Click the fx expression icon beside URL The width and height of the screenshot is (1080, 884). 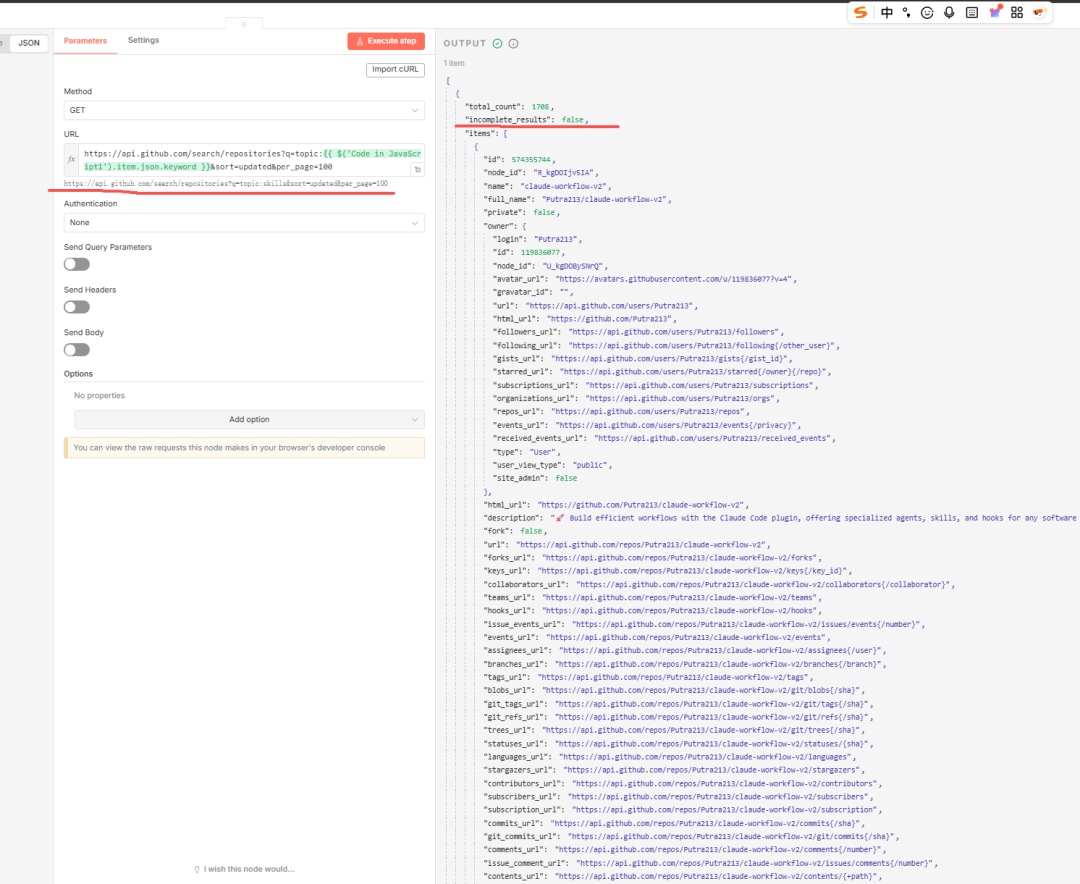click(71, 160)
